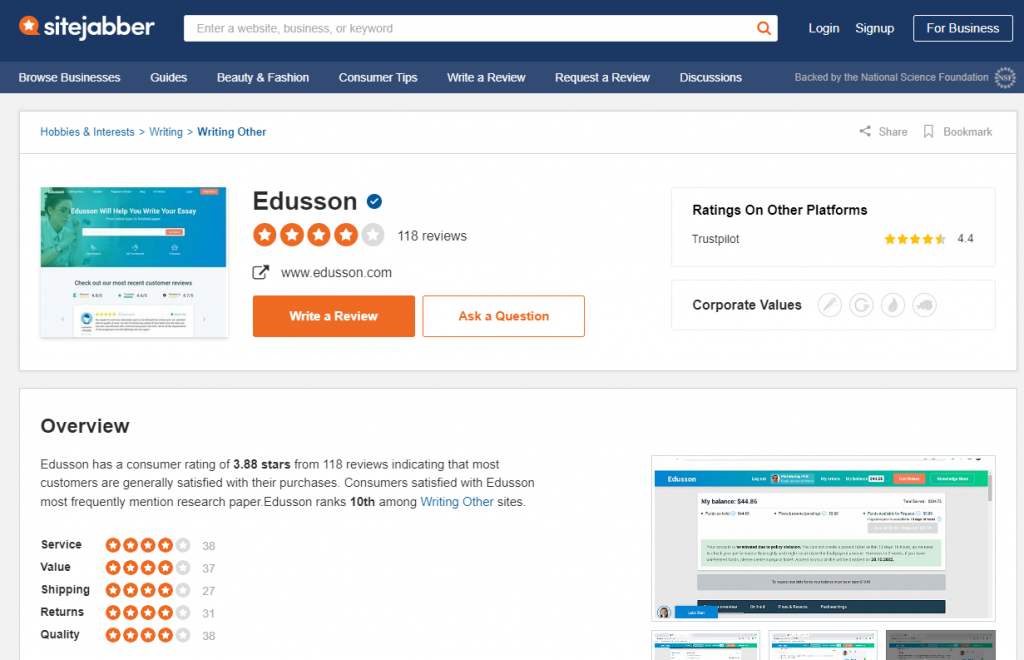Click the Share text link
Image resolution: width=1024 pixels, height=660 pixels.
(x=893, y=131)
